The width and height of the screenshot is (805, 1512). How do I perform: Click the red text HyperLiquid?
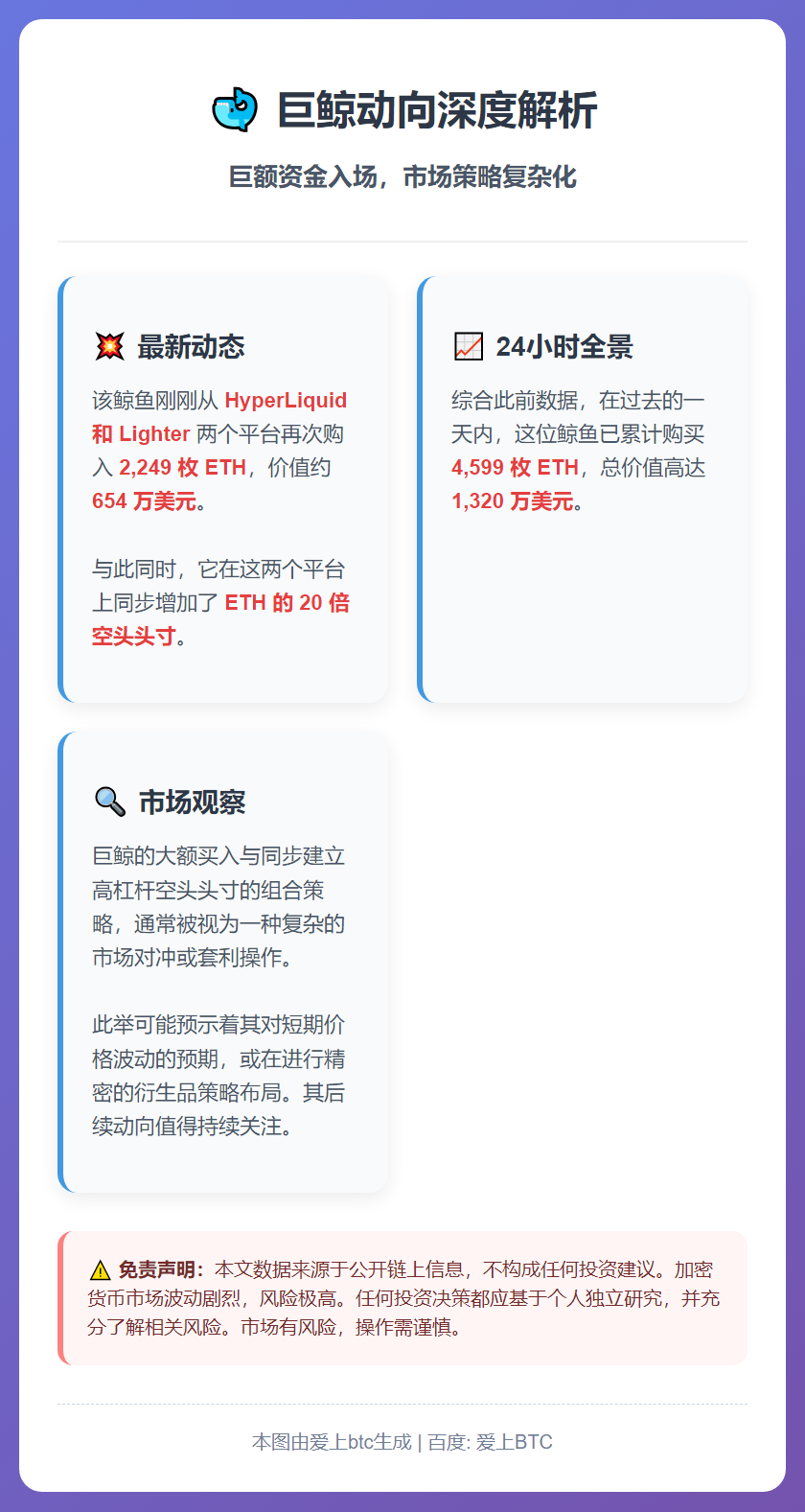point(286,401)
